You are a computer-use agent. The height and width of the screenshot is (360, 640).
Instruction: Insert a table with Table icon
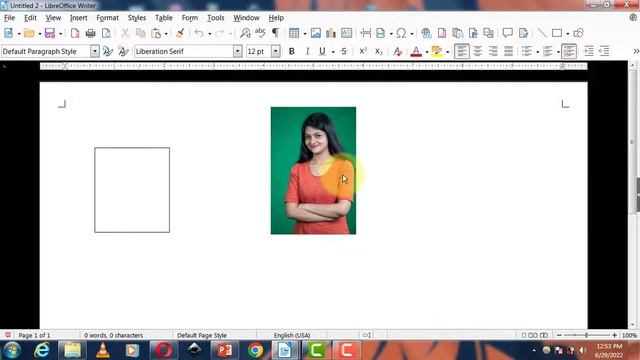(x=294, y=33)
